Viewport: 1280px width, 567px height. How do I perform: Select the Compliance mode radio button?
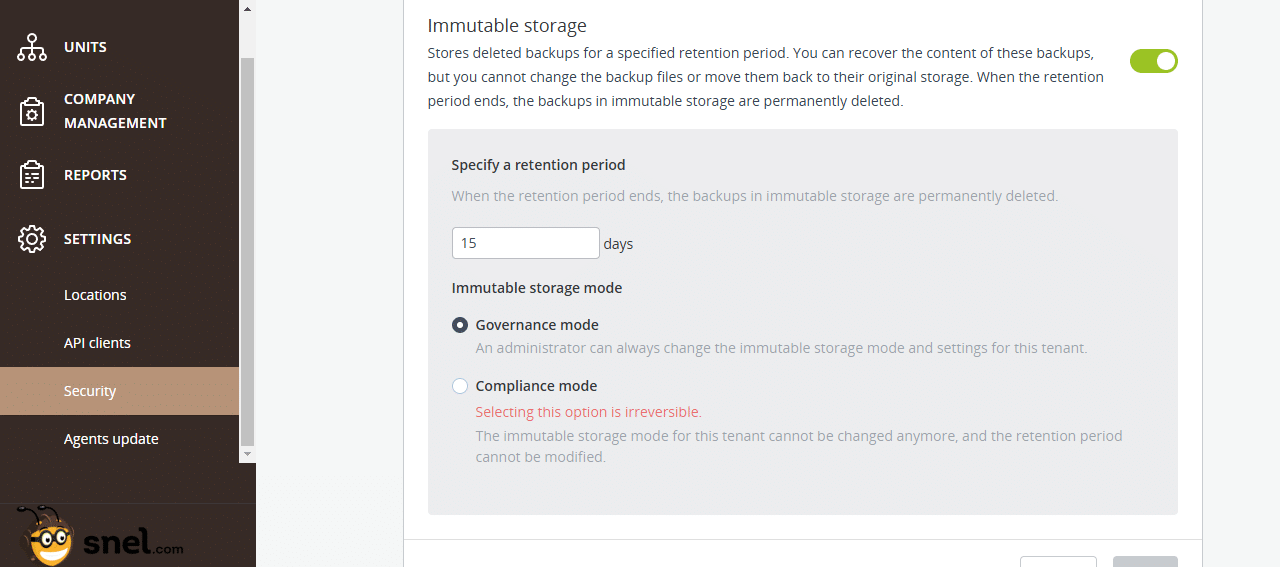(x=460, y=386)
